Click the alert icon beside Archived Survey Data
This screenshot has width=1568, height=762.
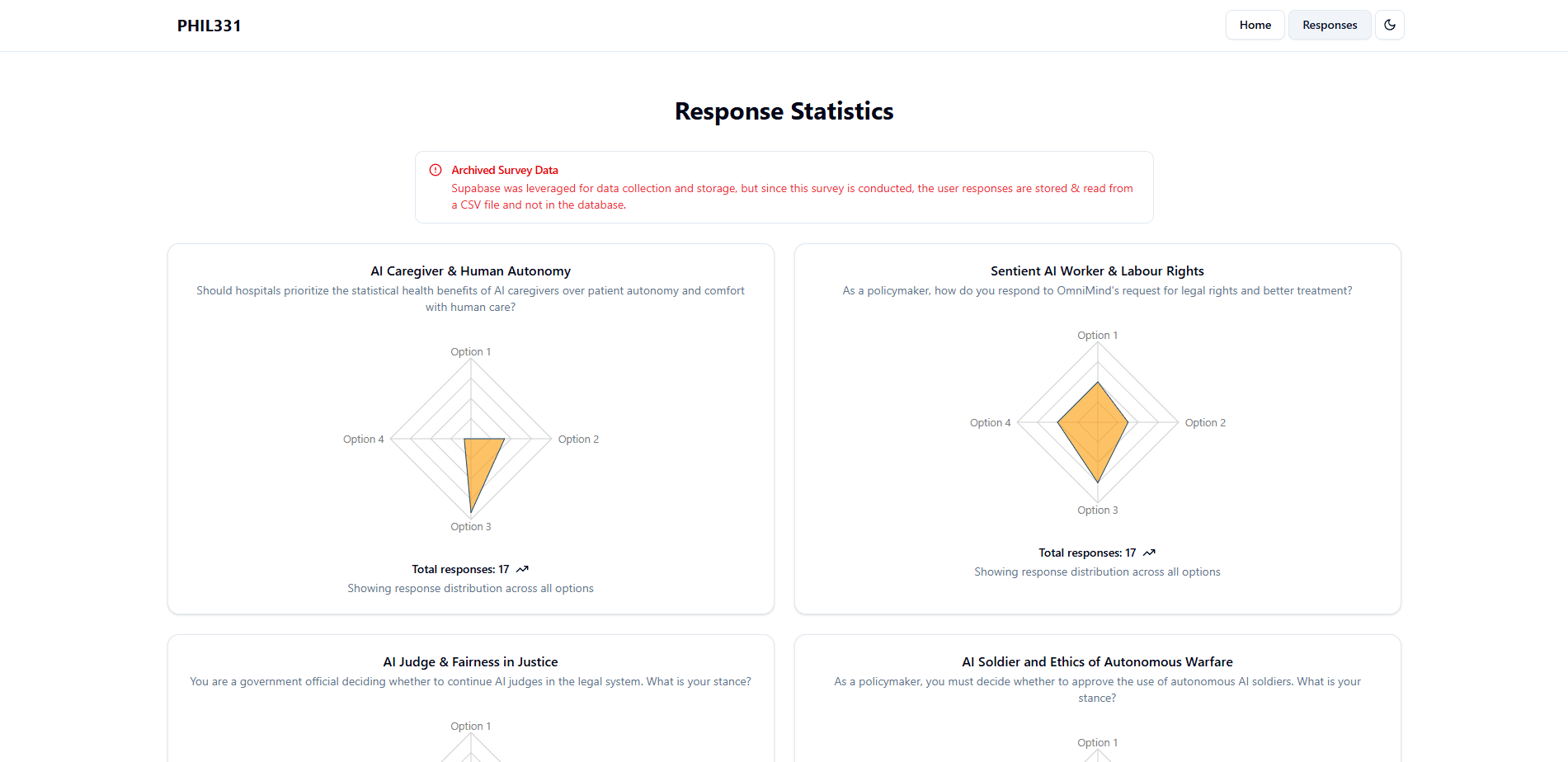click(436, 170)
